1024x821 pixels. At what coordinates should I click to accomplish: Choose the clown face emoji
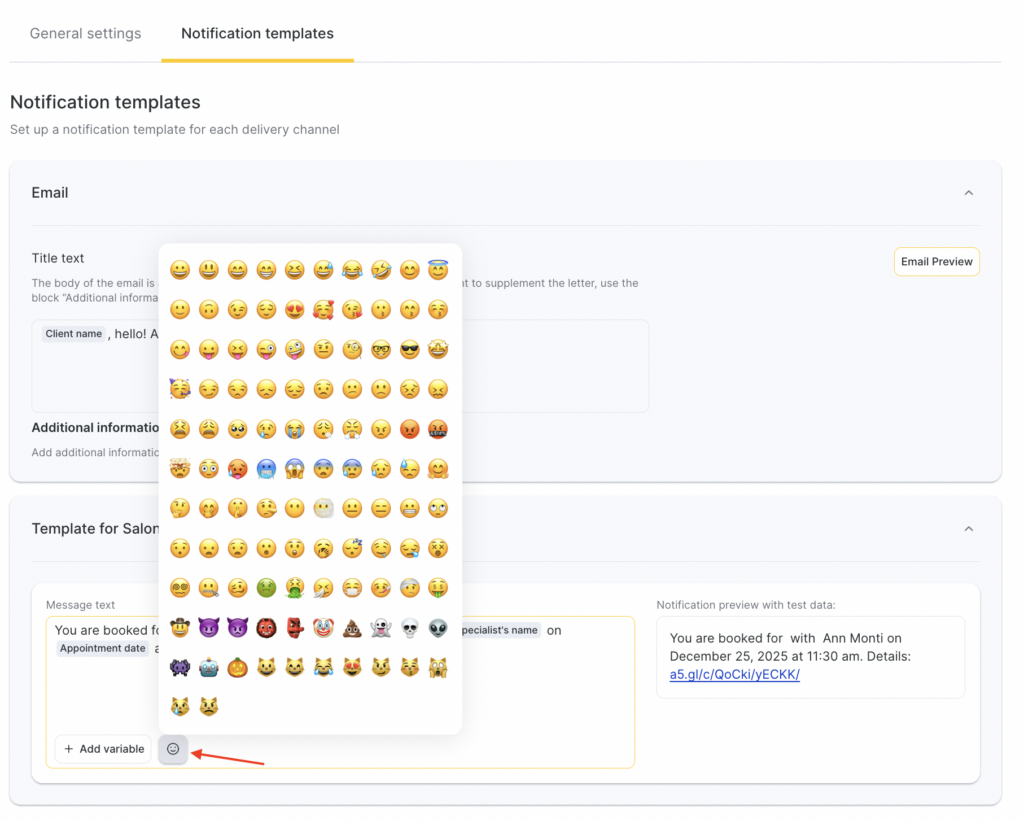coord(323,628)
